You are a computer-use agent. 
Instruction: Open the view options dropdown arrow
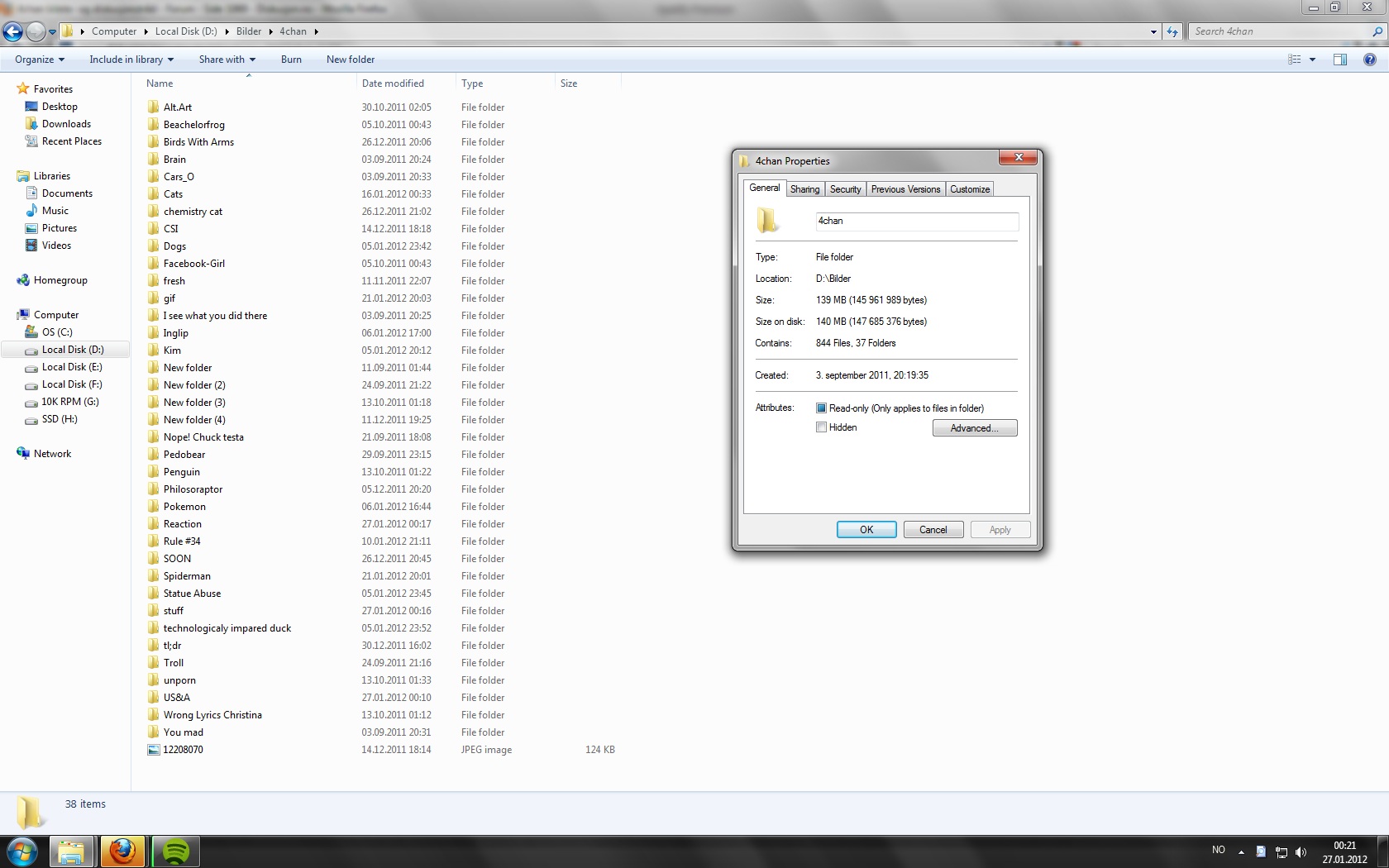tap(1312, 60)
